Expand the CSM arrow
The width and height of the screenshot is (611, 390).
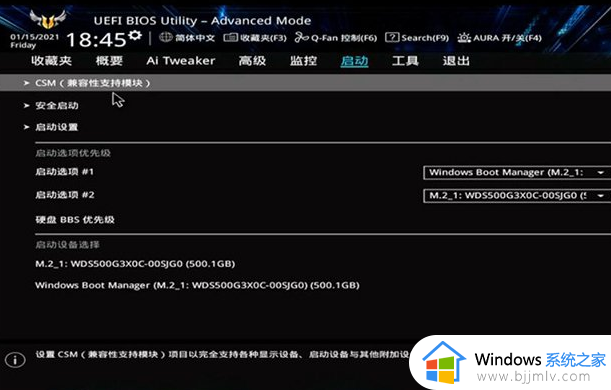(26, 83)
